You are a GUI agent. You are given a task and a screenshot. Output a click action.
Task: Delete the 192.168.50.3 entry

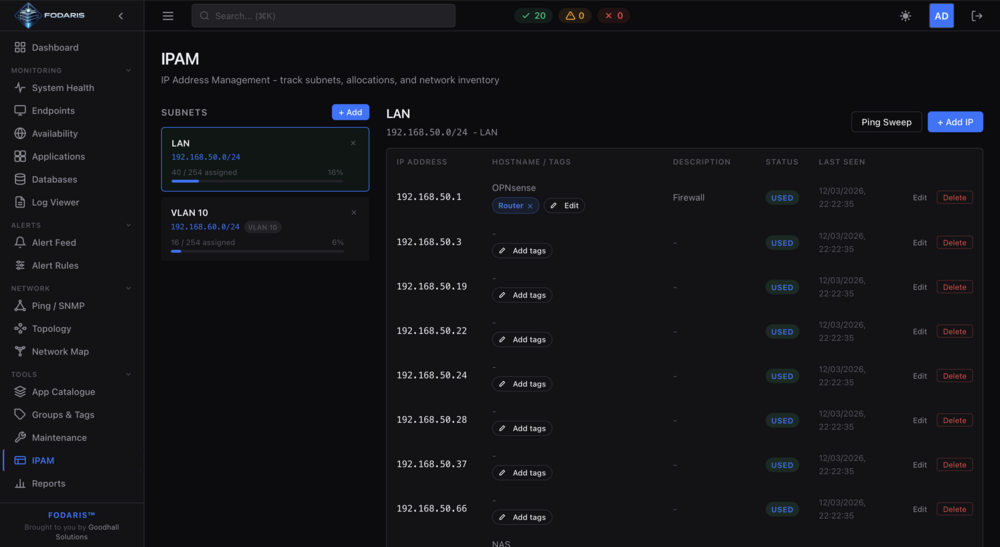pos(954,243)
